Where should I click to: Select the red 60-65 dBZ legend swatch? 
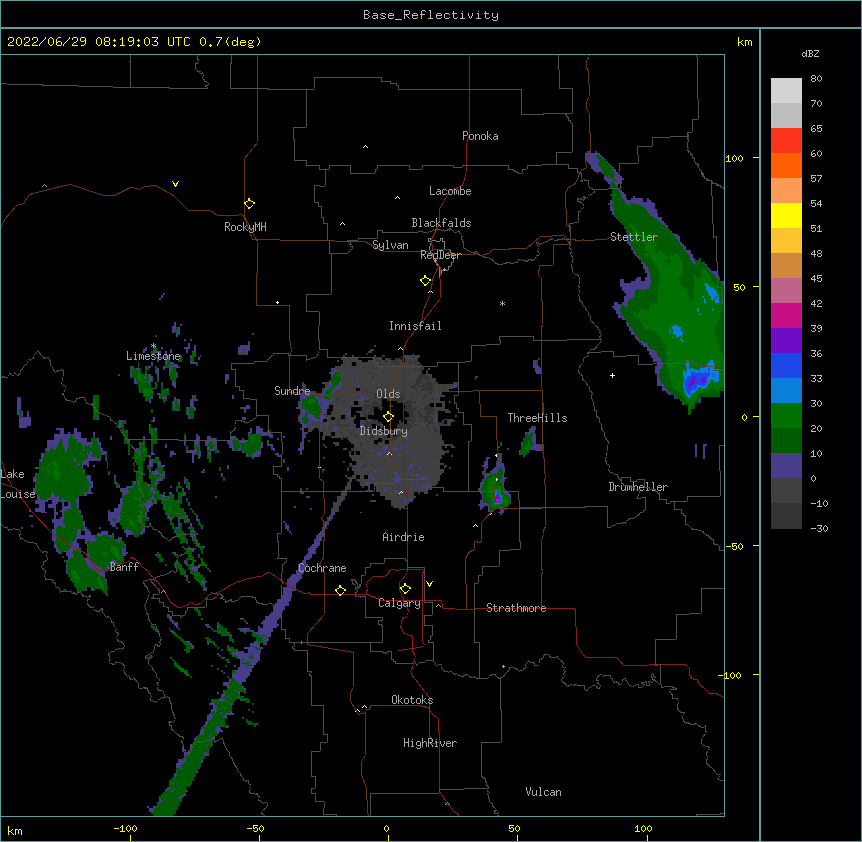point(786,141)
